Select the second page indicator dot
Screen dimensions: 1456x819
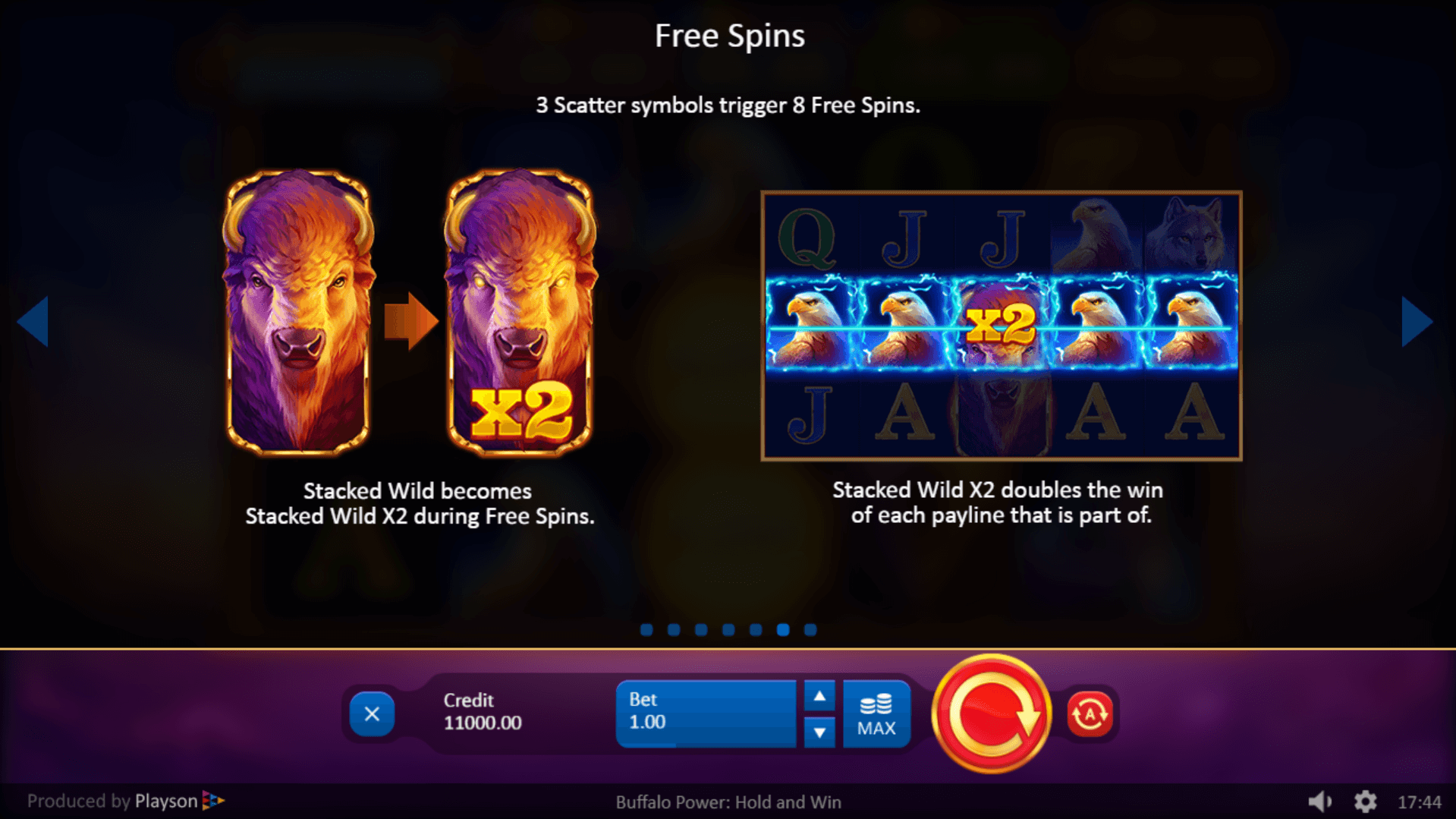(x=674, y=630)
